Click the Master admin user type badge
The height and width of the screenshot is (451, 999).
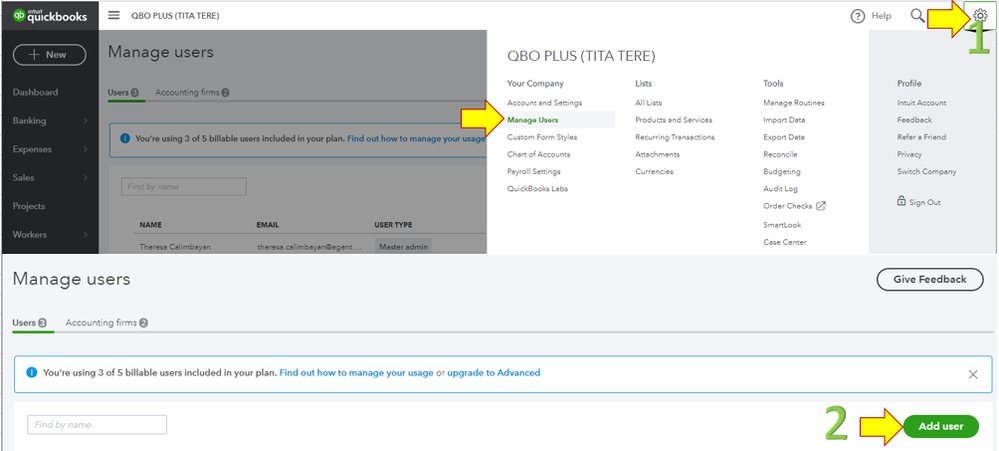[403, 246]
